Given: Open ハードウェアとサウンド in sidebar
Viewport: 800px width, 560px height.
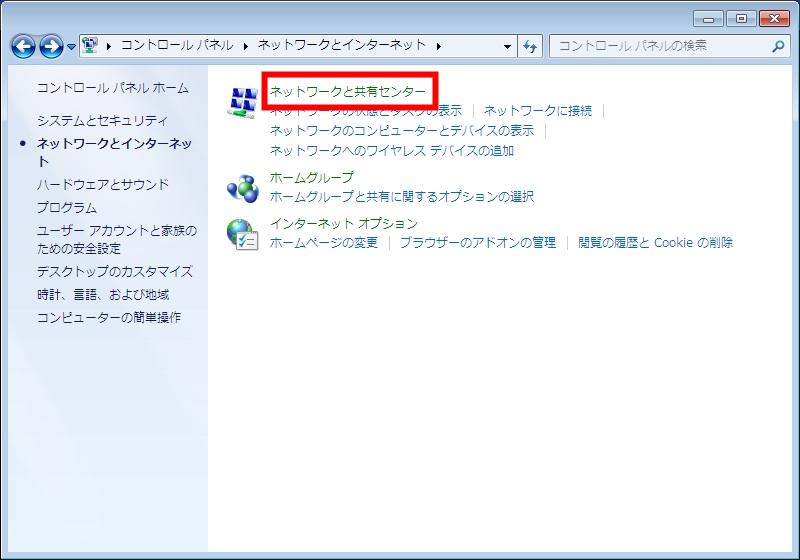Looking at the screenshot, I should click(103, 184).
